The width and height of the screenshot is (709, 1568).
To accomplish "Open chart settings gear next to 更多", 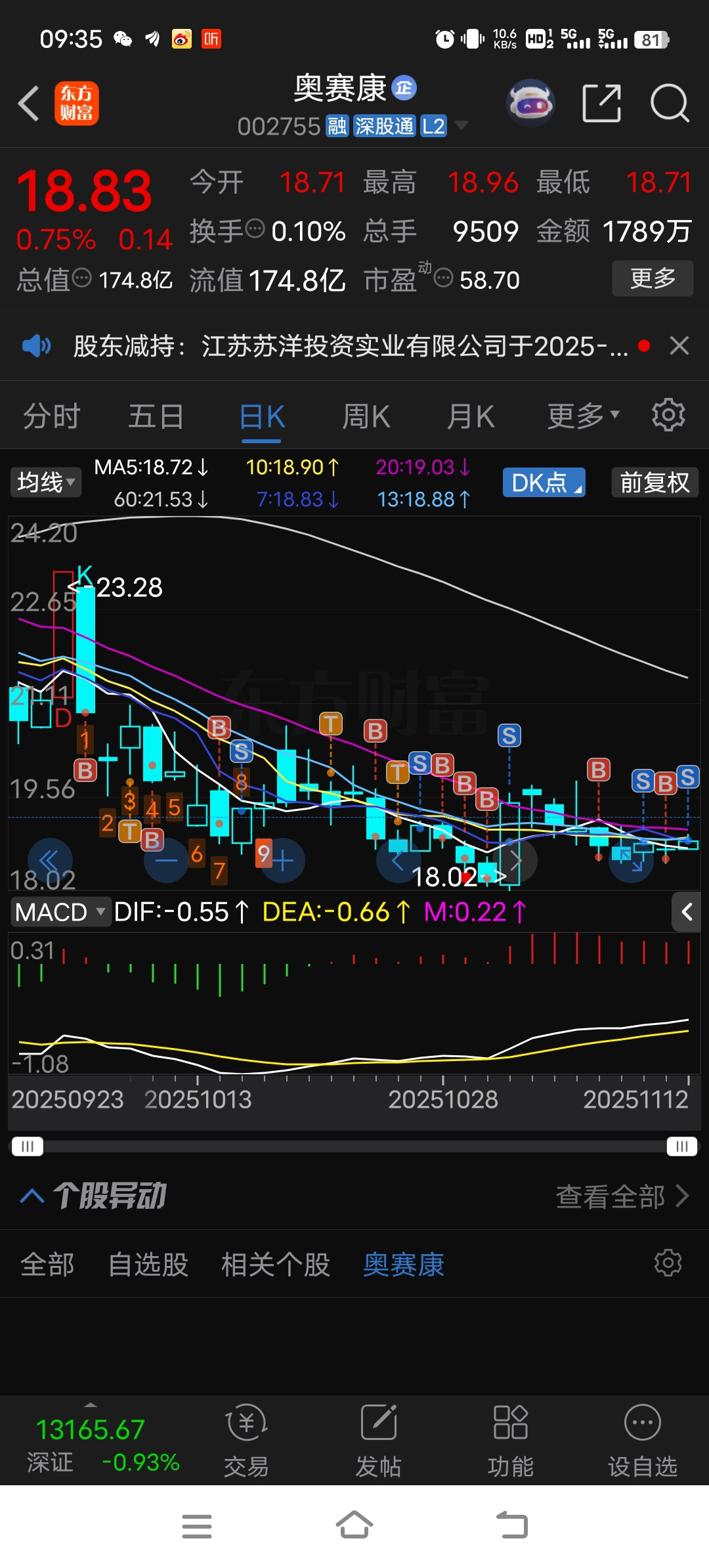I will [668, 415].
